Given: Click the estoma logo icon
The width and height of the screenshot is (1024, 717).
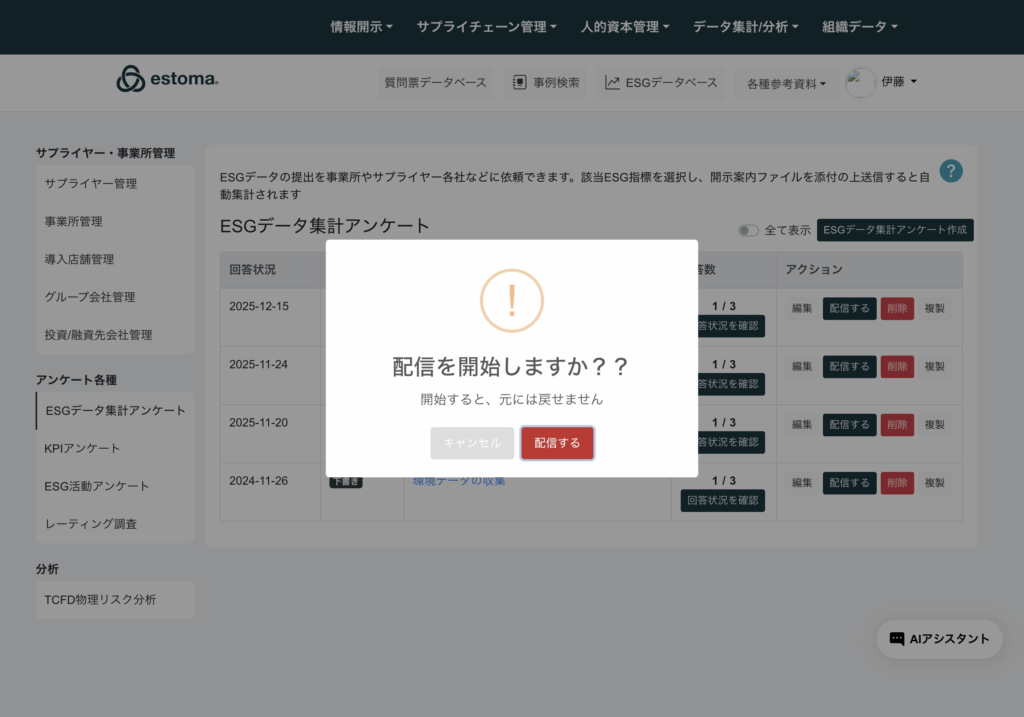Looking at the screenshot, I should 130,80.
